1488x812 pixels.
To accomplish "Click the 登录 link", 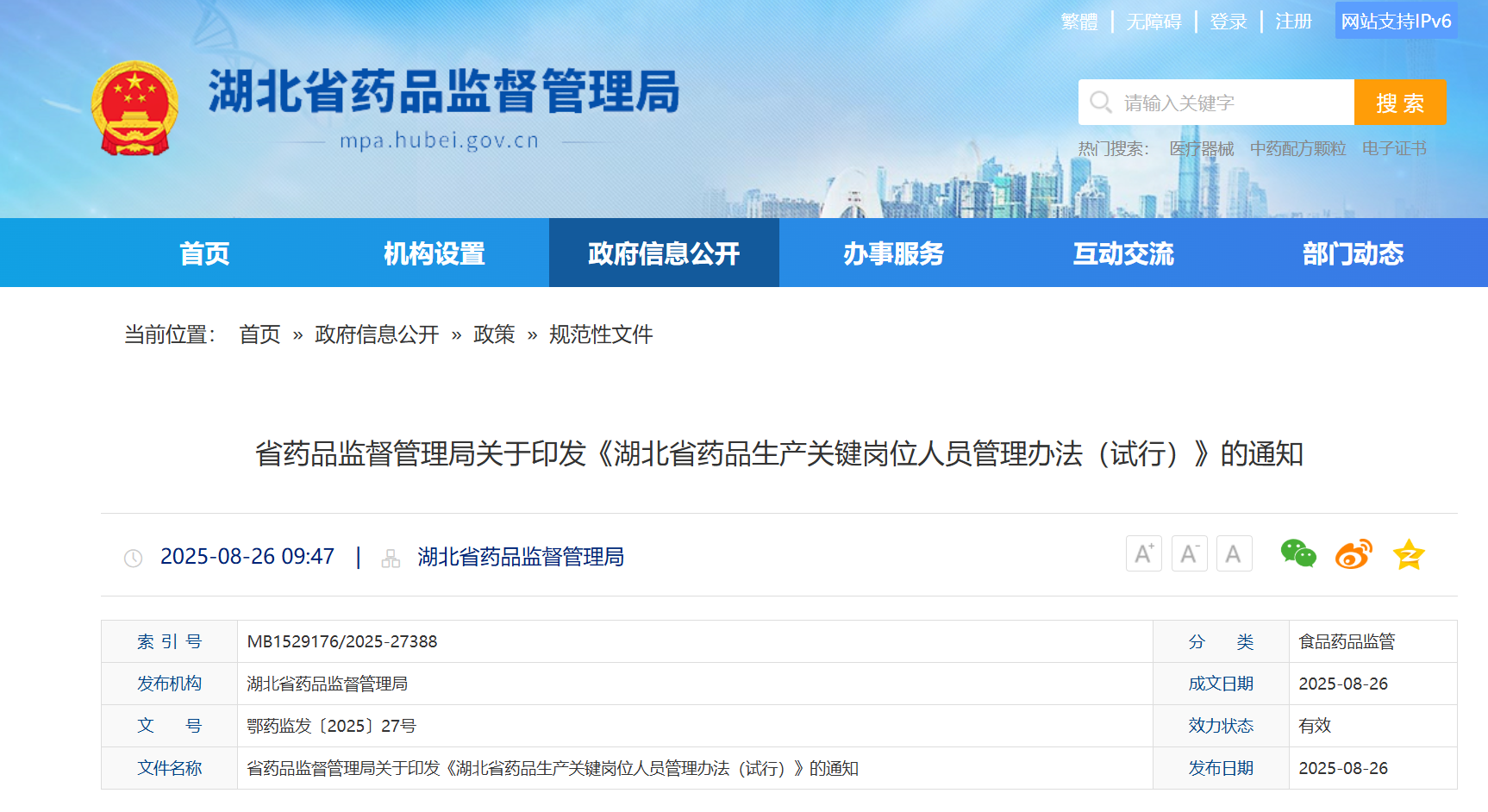I will coord(1229,22).
